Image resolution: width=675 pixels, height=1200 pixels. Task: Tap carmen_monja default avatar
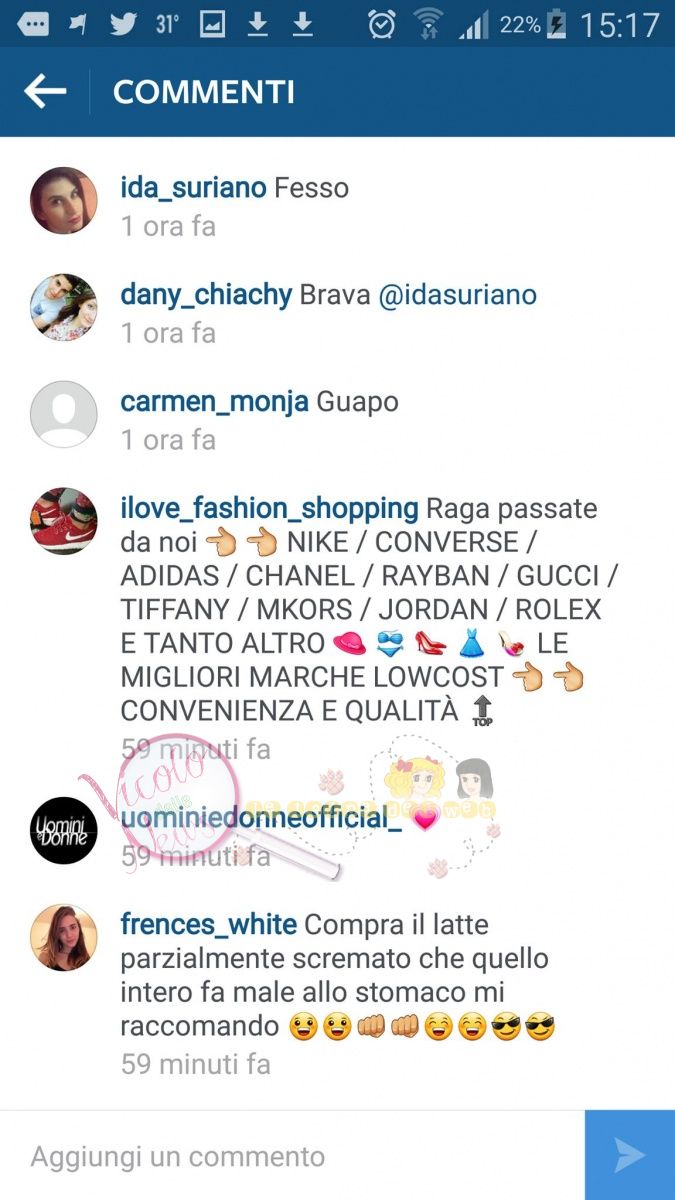tap(64, 414)
